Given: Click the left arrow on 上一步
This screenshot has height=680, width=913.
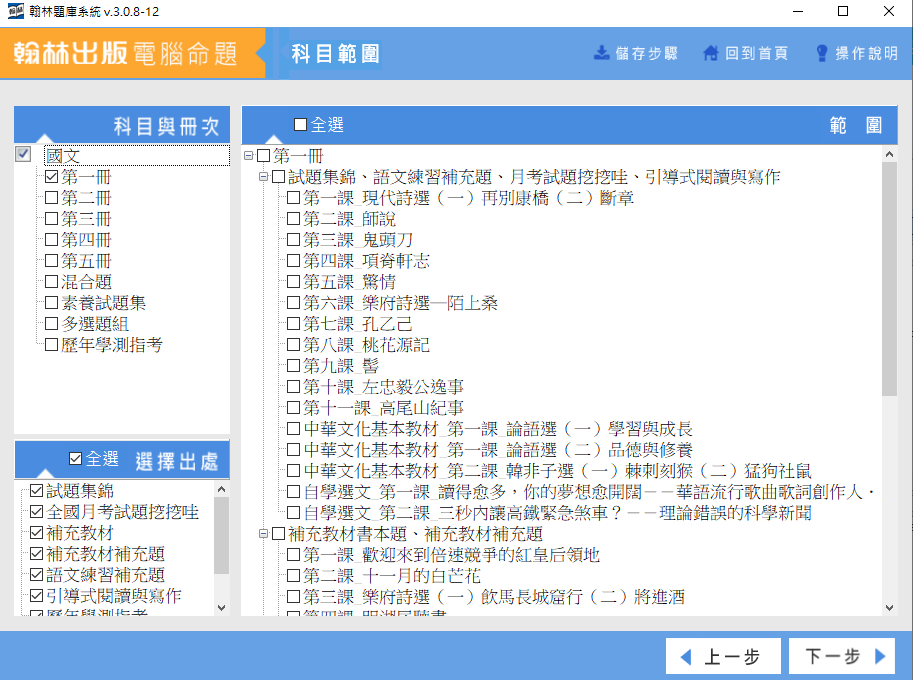Looking at the screenshot, I should tap(686, 657).
